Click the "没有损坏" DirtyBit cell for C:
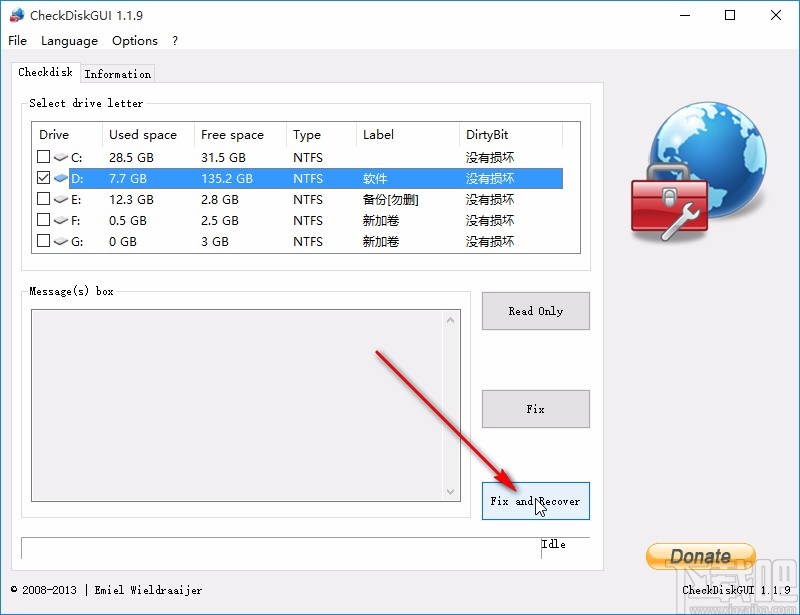This screenshot has height=615, width=800. tap(490, 157)
